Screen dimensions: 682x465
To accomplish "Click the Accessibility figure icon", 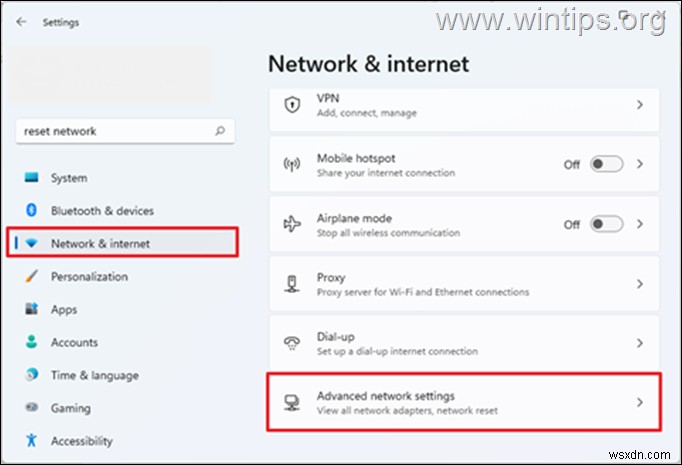I will pyautogui.click(x=31, y=441).
